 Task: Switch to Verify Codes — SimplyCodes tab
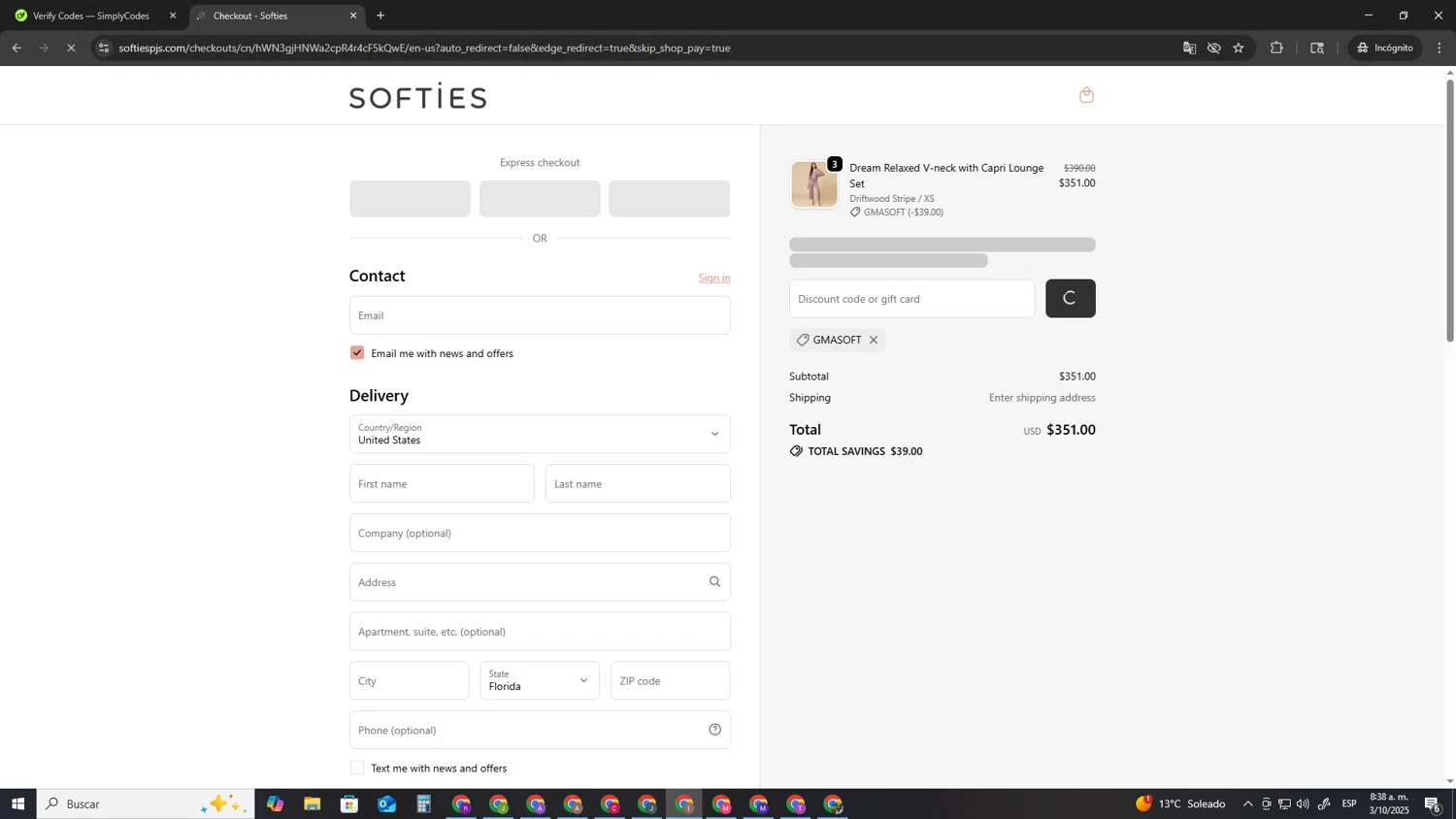91,16
